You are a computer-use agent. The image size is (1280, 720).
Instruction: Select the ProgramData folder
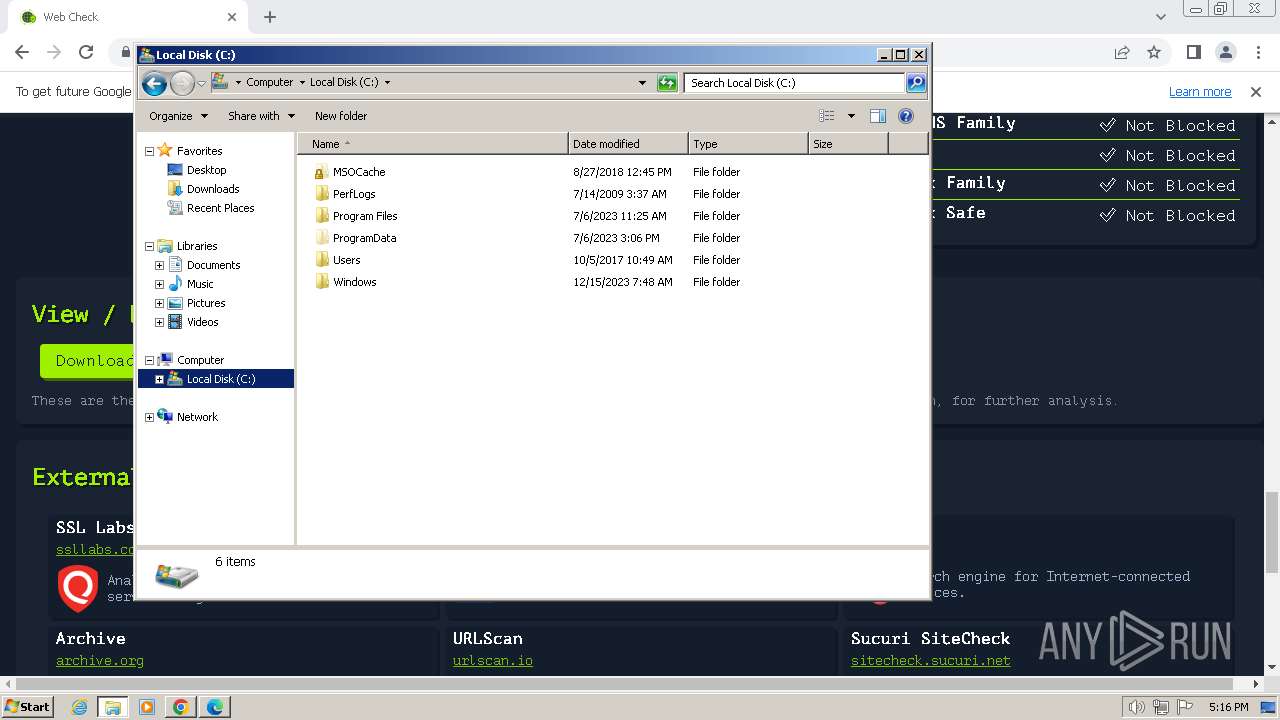pyautogui.click(x=364, y=238)
